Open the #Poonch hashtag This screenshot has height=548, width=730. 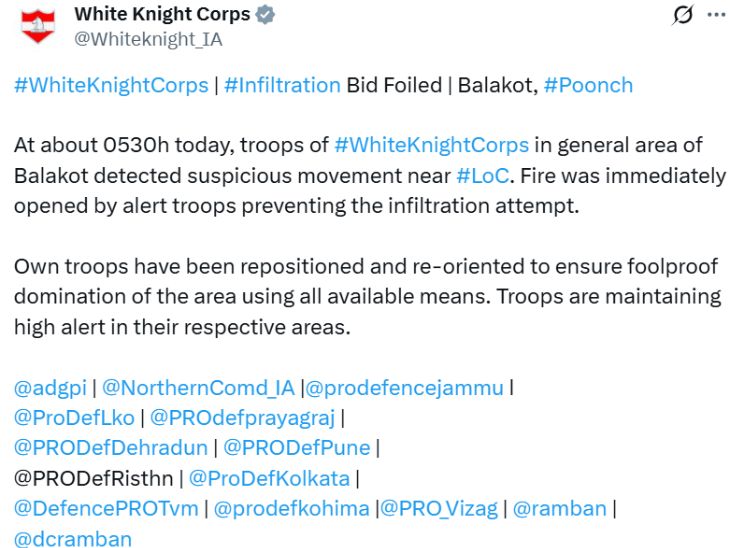point(588,86)
